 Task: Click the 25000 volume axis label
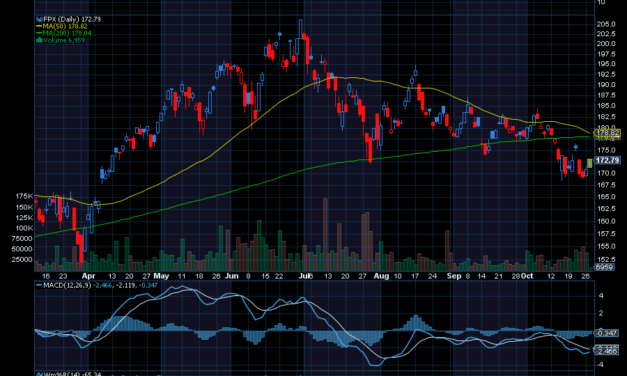click(22, 259)
